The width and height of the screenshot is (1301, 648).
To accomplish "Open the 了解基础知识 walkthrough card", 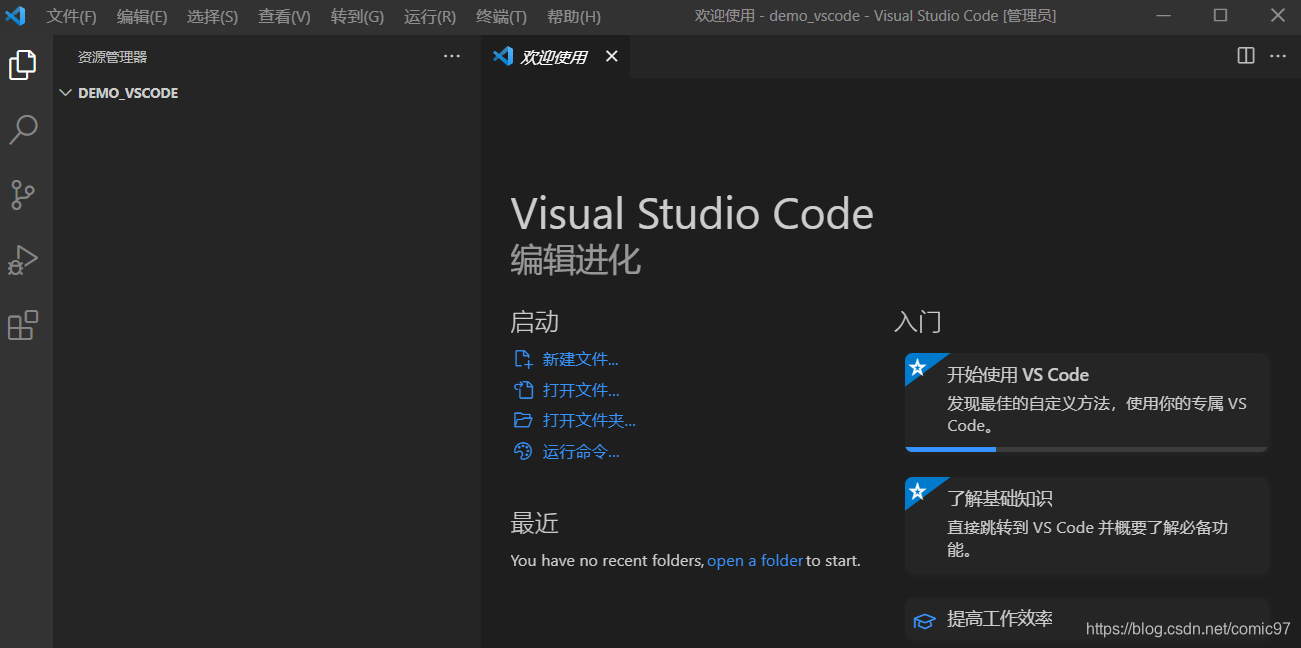I will tap(1087, 525).
